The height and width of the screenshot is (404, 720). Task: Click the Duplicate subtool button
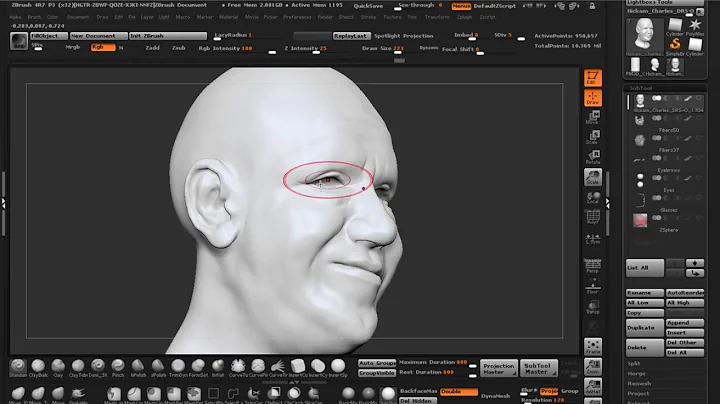tap(645, 328)
